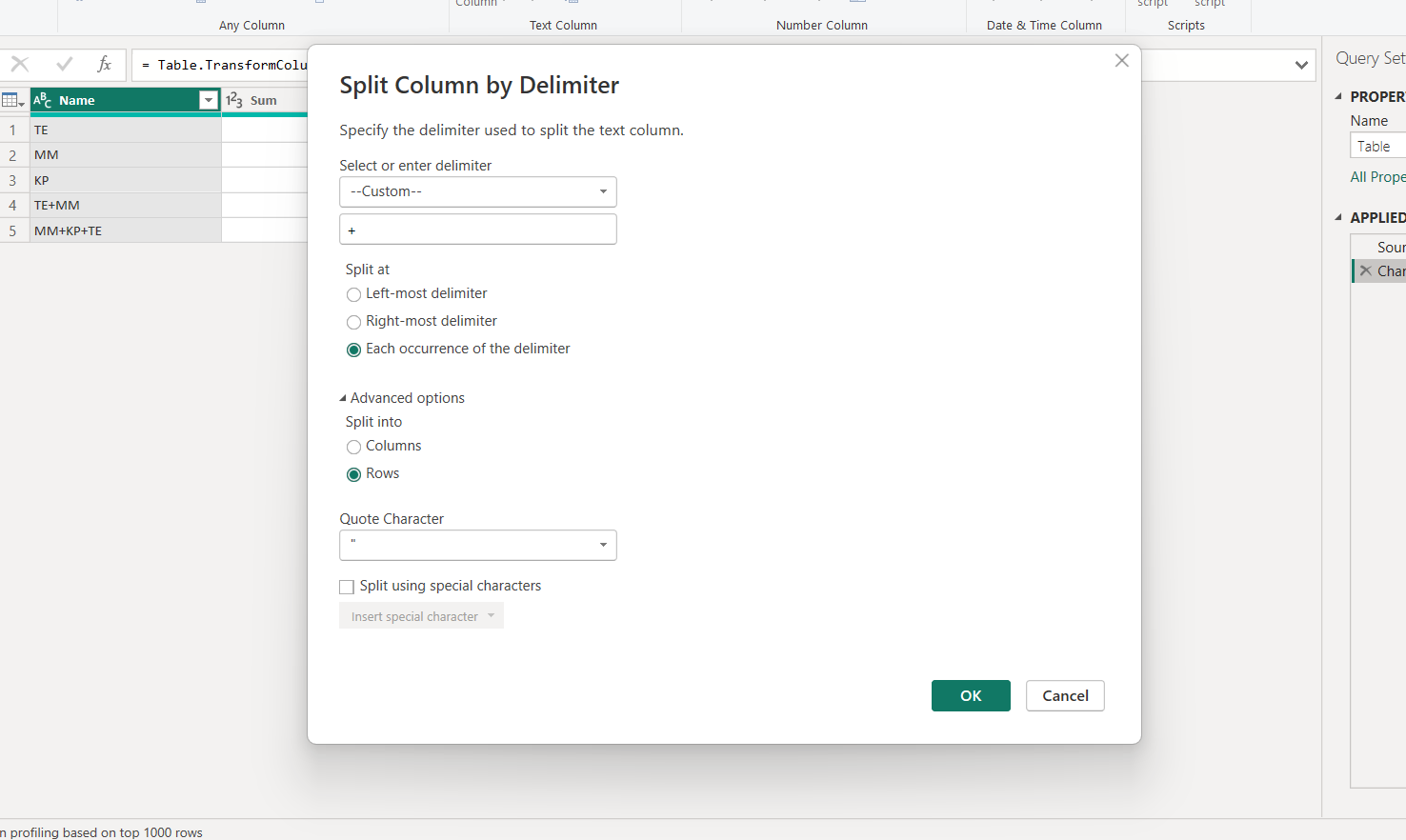Image resolution: width=1406 pixels, height=840 pixels.
Task: Collapse the Properties section in Query Settings
Action: coord(1338,96)
